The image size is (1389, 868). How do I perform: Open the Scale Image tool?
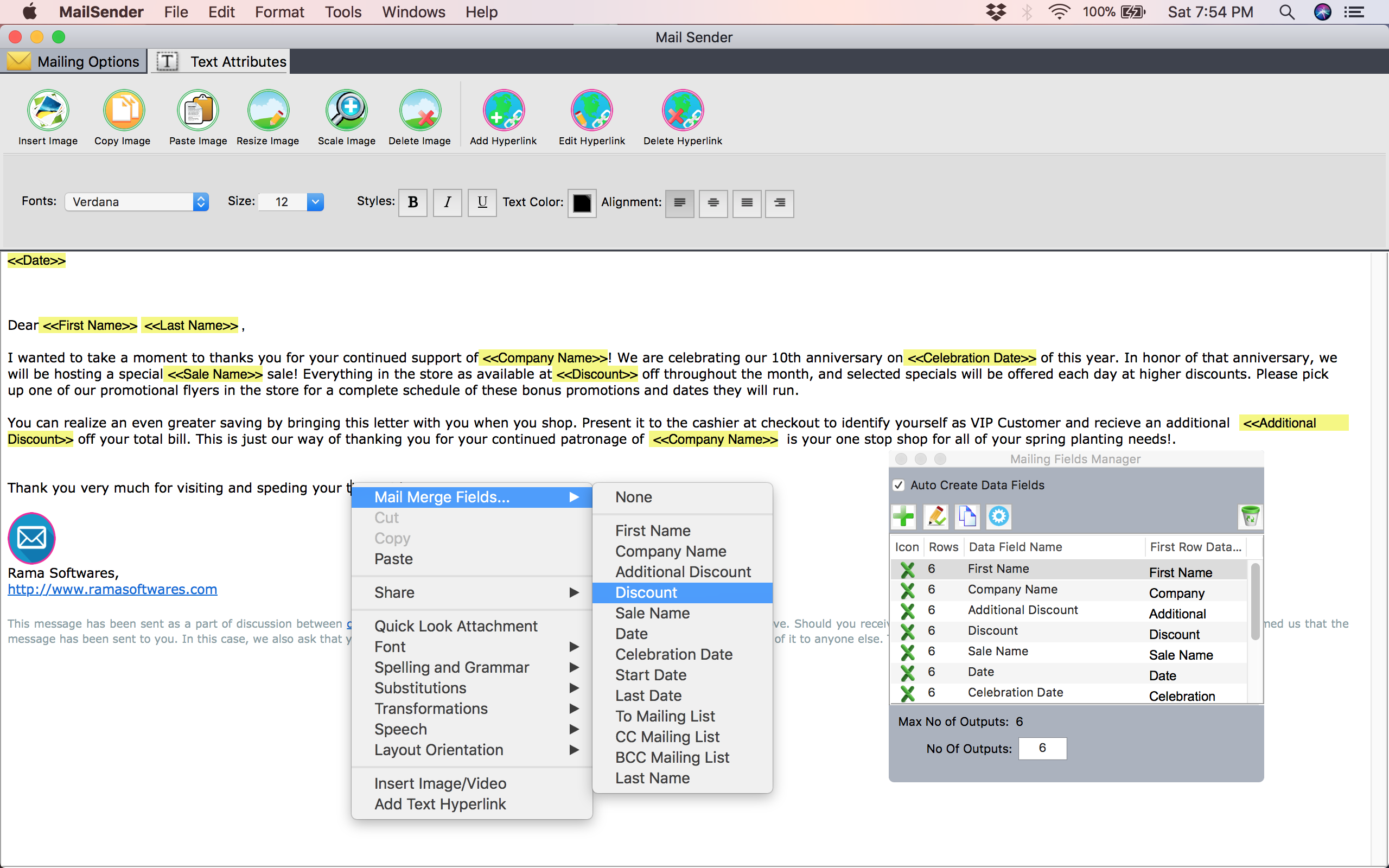tap(347, 110)
